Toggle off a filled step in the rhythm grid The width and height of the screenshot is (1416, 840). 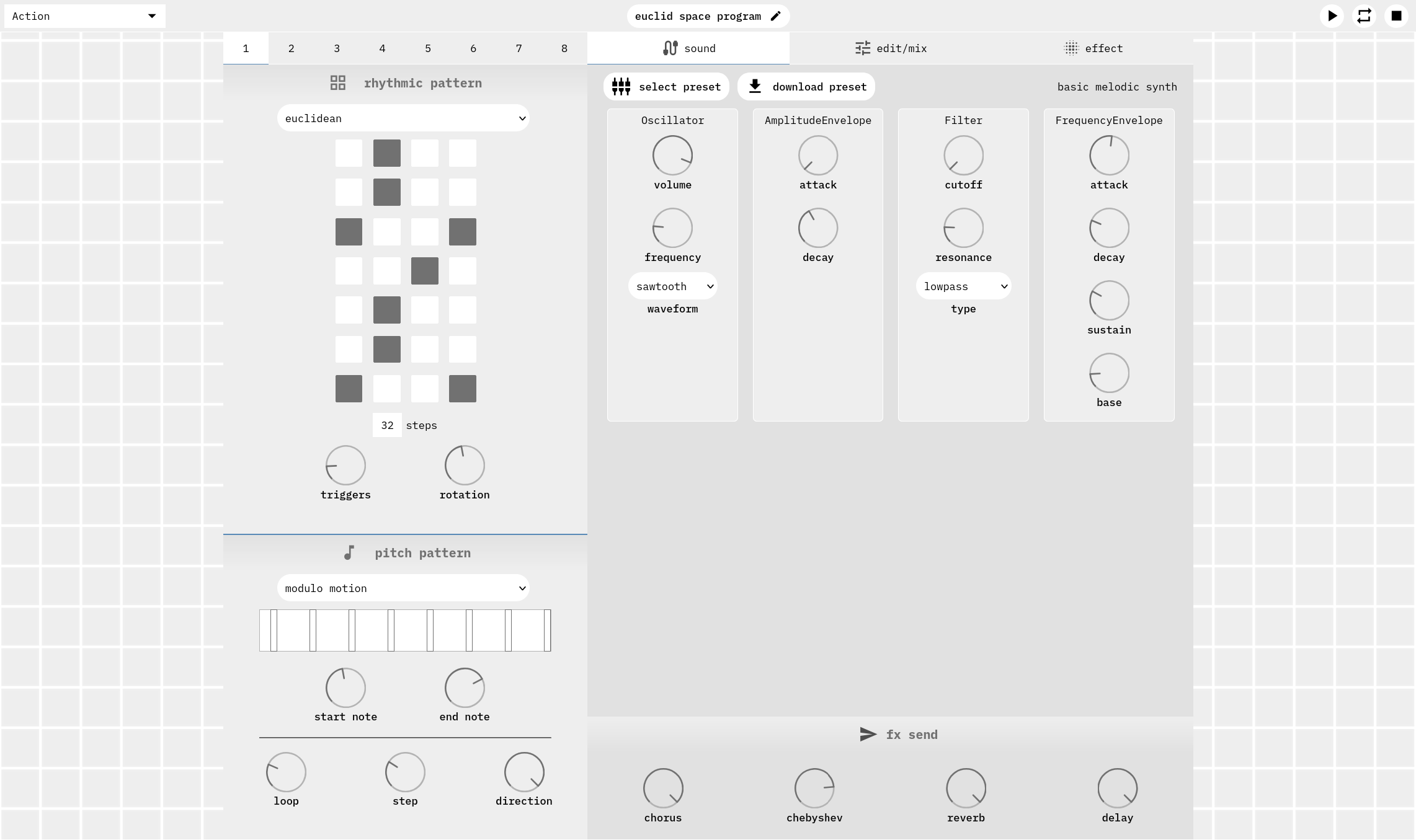tap(387, 153)
